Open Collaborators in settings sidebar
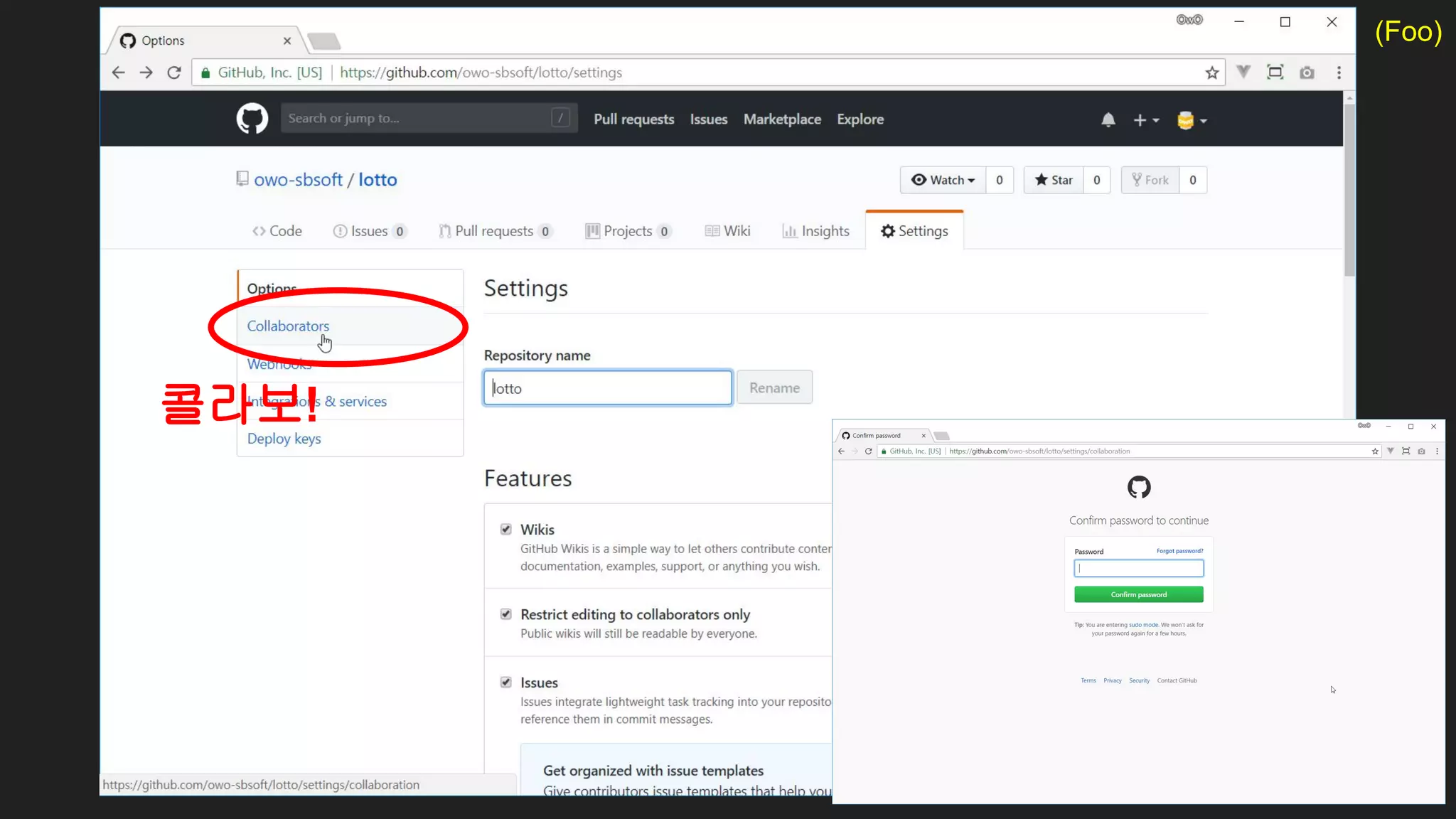This screenshot has width=1456, height=819. 288,326
